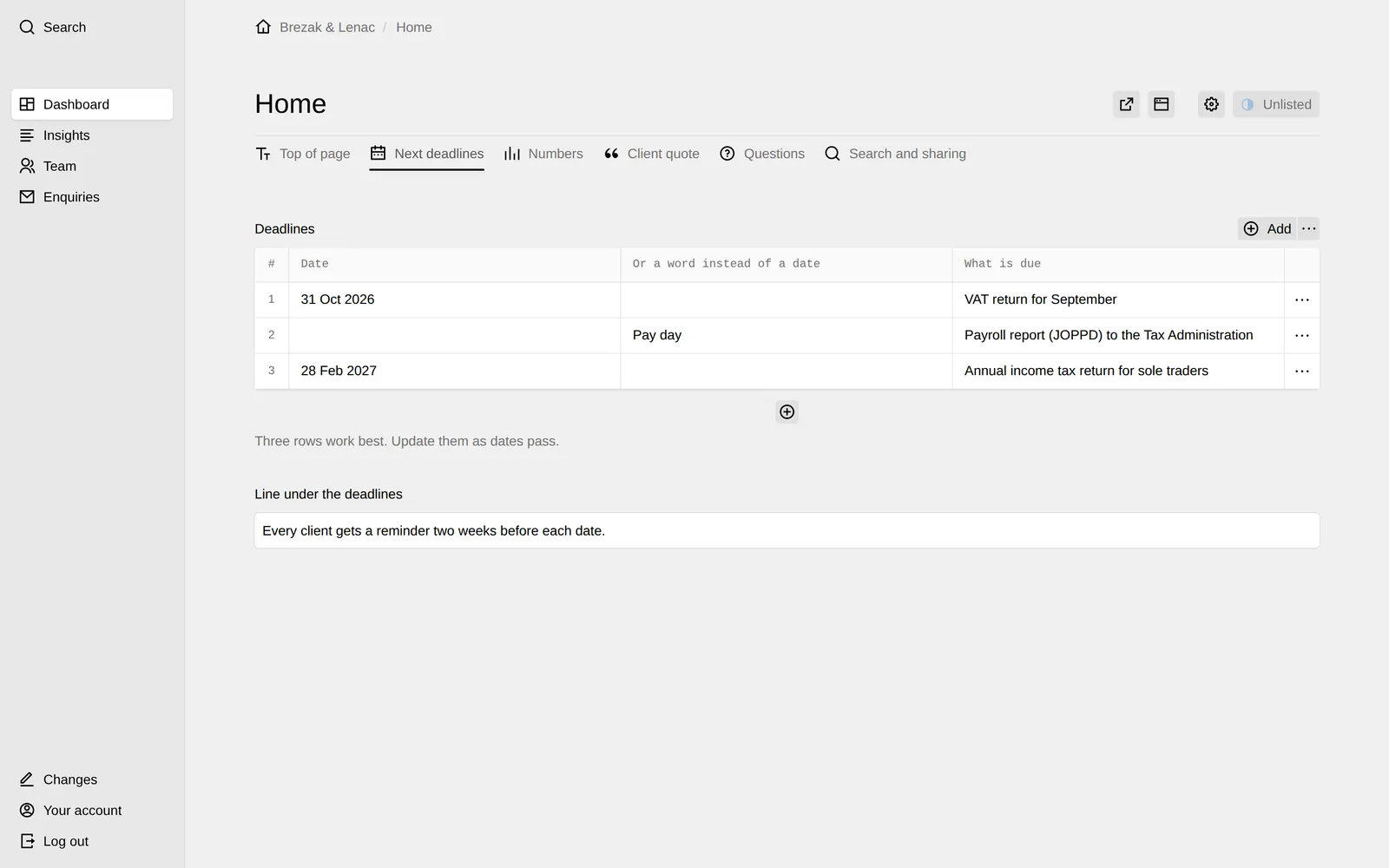Open row menu for Annual income tax row
This screenshot has width=1389, height=868.
point(1302,371)
